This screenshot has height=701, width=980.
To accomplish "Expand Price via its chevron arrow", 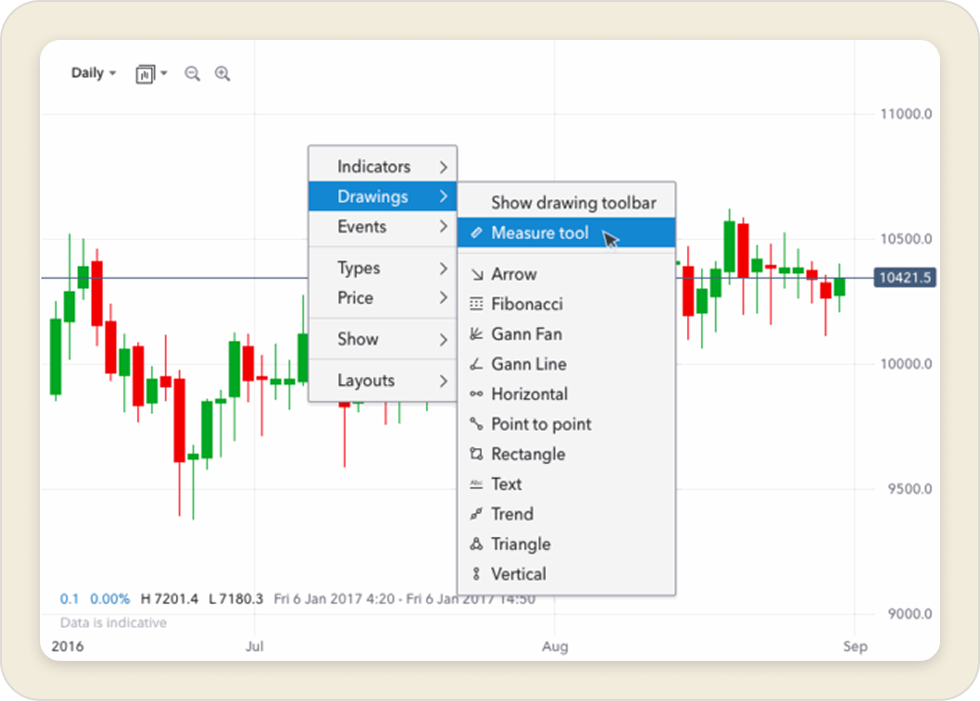I will click(443, 298).
